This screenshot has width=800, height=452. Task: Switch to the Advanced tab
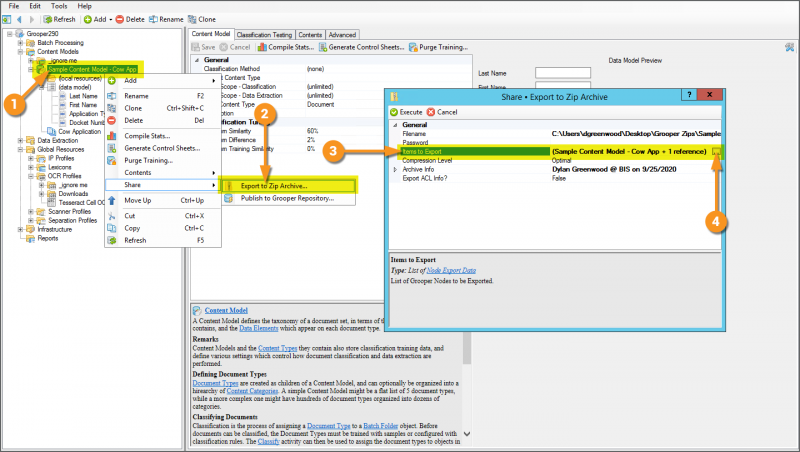[342, 35]
